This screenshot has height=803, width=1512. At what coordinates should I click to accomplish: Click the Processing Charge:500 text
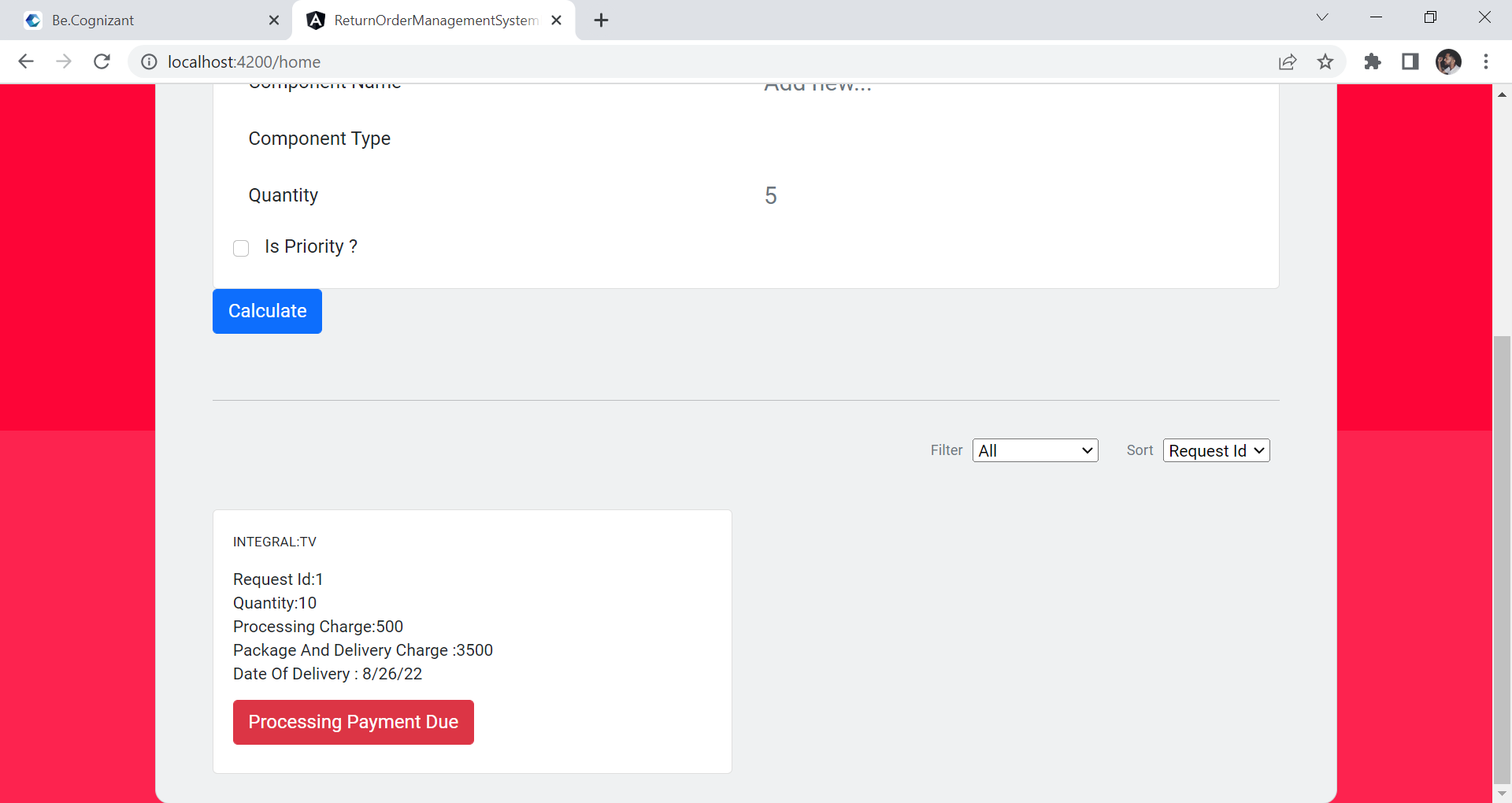[x=318, y=627]
